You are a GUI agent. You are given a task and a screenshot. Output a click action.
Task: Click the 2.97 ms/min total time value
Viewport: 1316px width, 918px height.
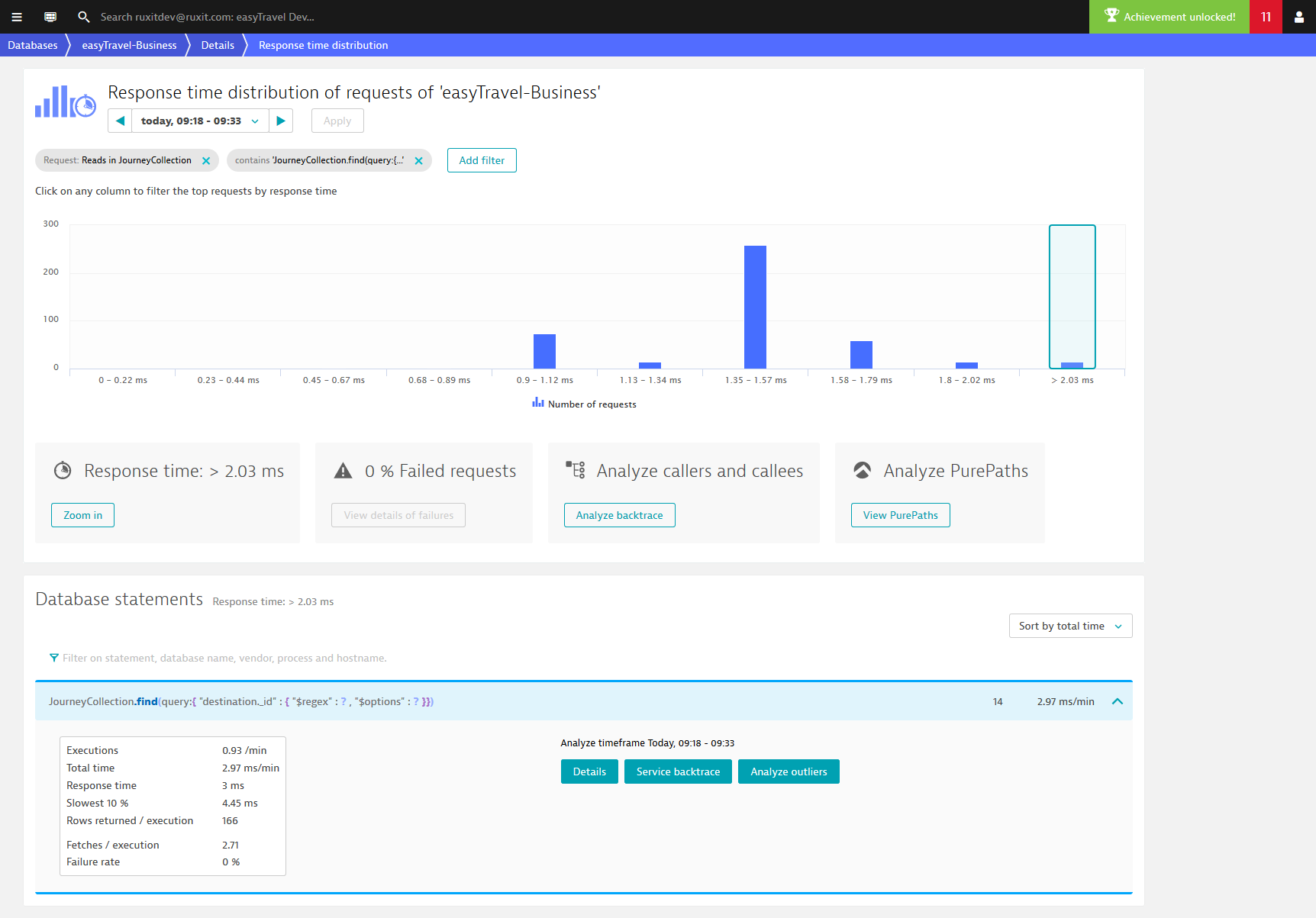coord(1066,701)
